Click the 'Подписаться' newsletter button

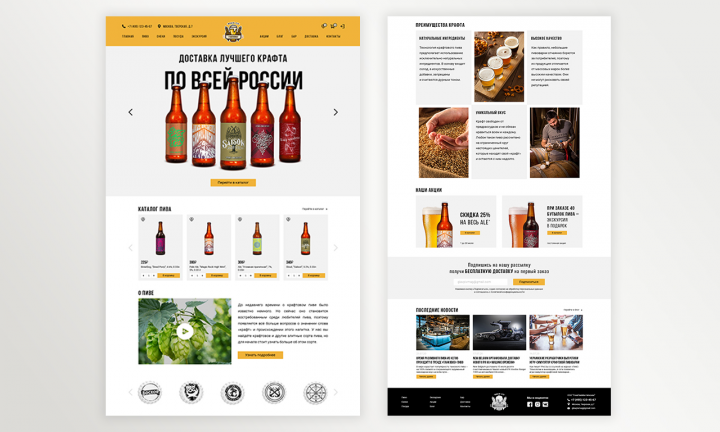pos(529,282)
